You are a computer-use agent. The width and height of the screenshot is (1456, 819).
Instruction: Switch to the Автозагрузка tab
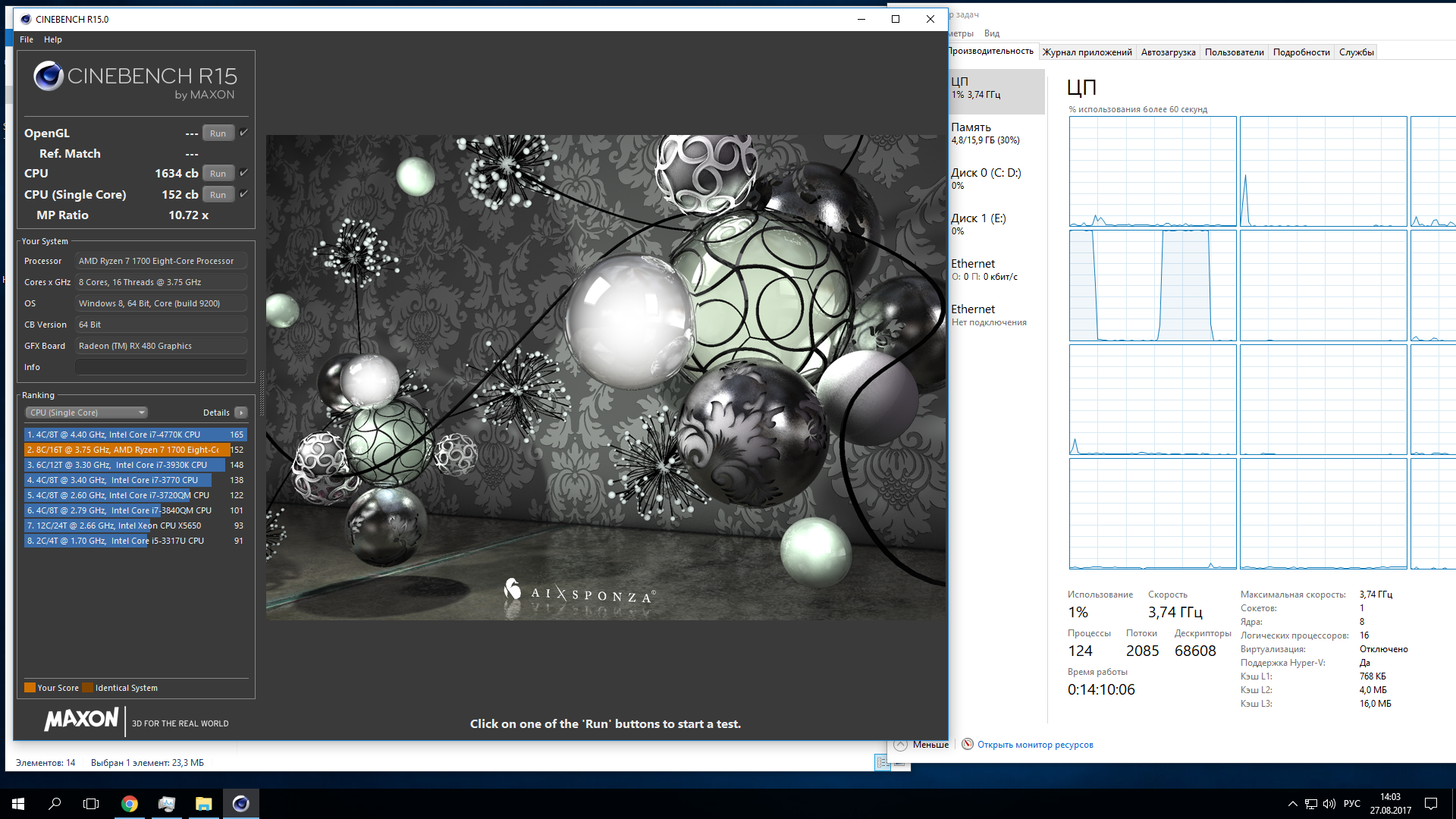(x=1168, y=52)
